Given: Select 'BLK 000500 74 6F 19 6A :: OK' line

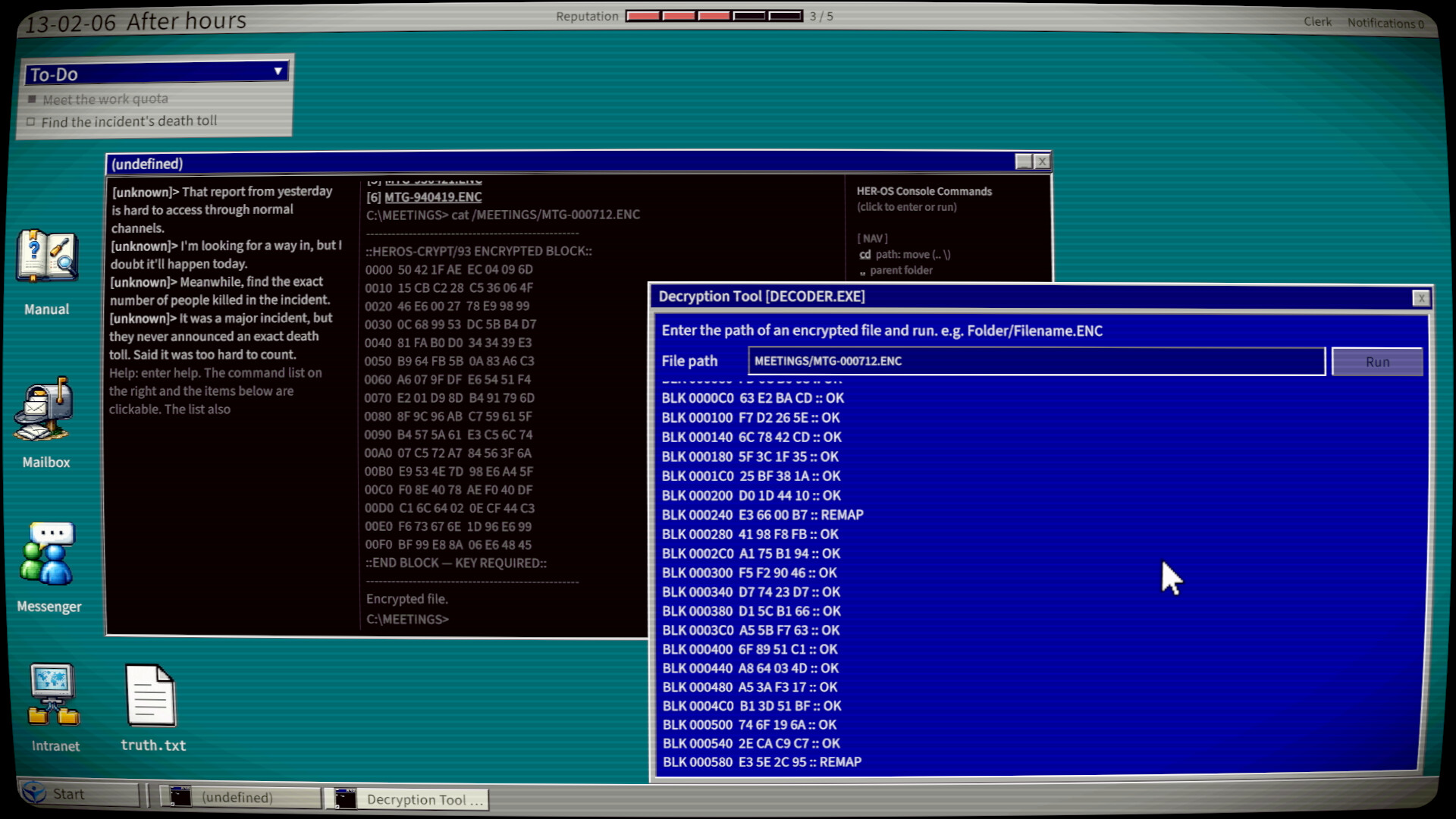Looking at the screenshot, I should [749, 725].
